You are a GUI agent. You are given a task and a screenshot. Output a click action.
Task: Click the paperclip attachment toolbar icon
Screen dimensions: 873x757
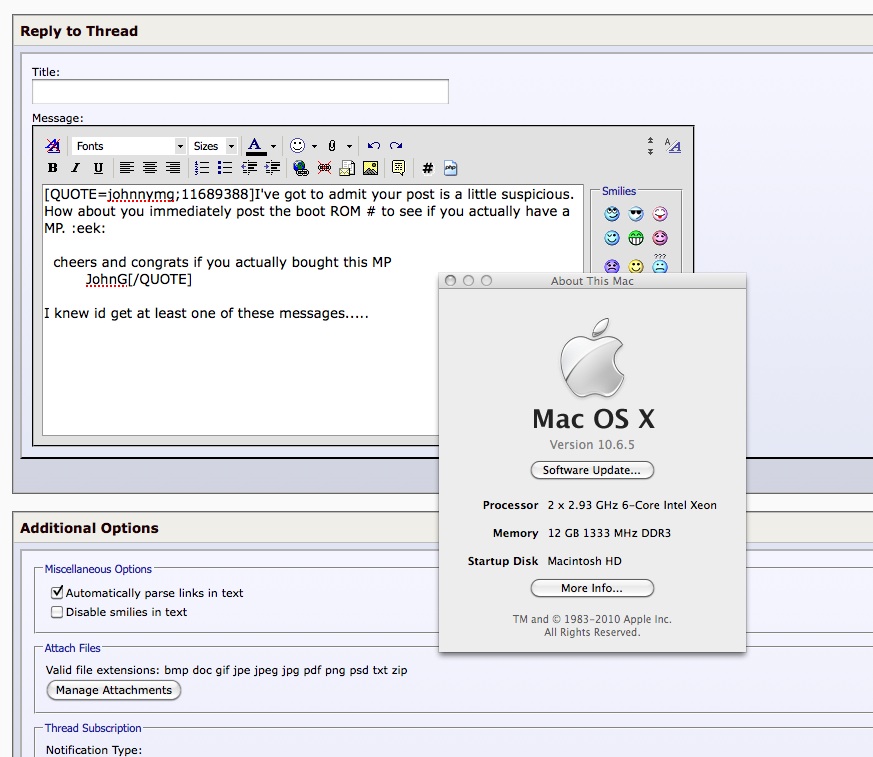(x=332, y=145)
